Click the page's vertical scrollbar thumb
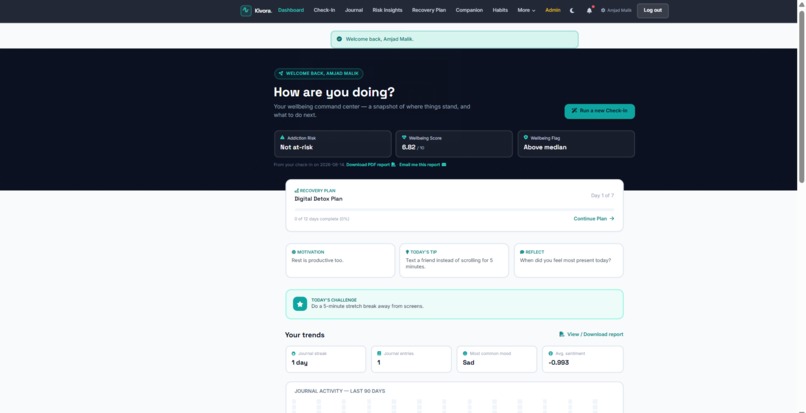This screenshot has width=806, height=413. pos(801,96)
